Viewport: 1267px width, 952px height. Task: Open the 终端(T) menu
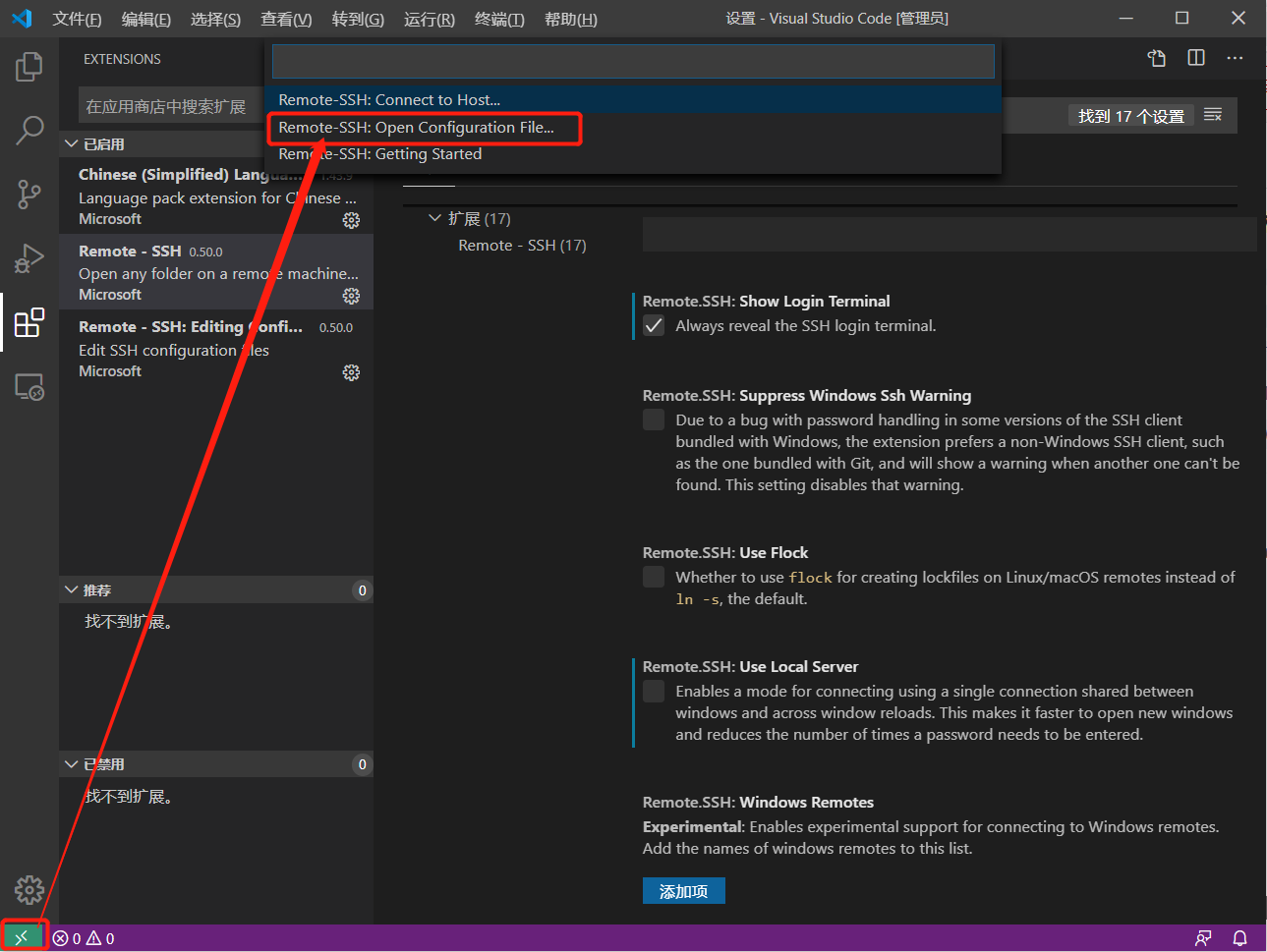pos(499,19)
